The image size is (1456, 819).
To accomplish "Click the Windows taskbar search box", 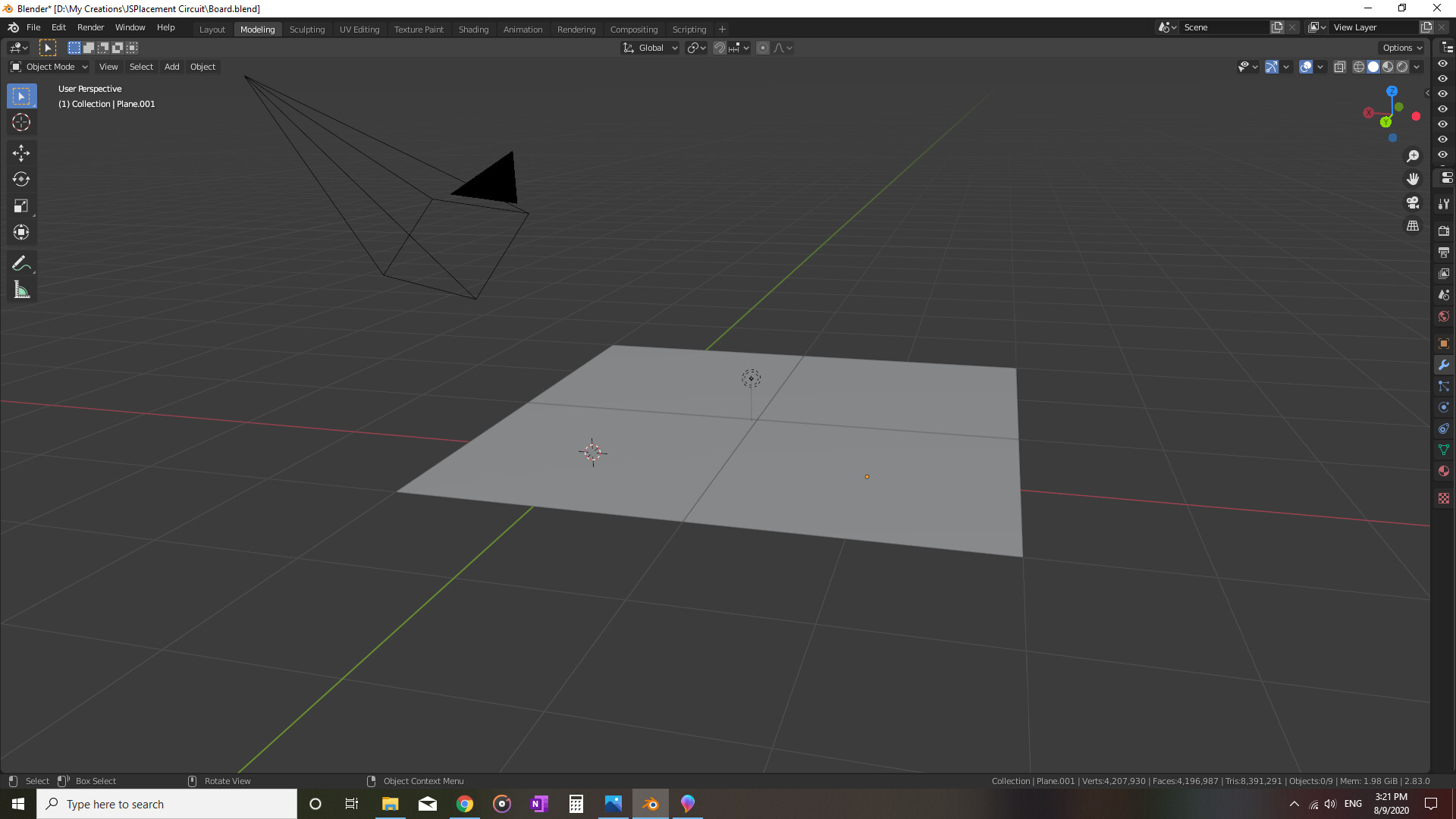I will click(x=167, y=804).
